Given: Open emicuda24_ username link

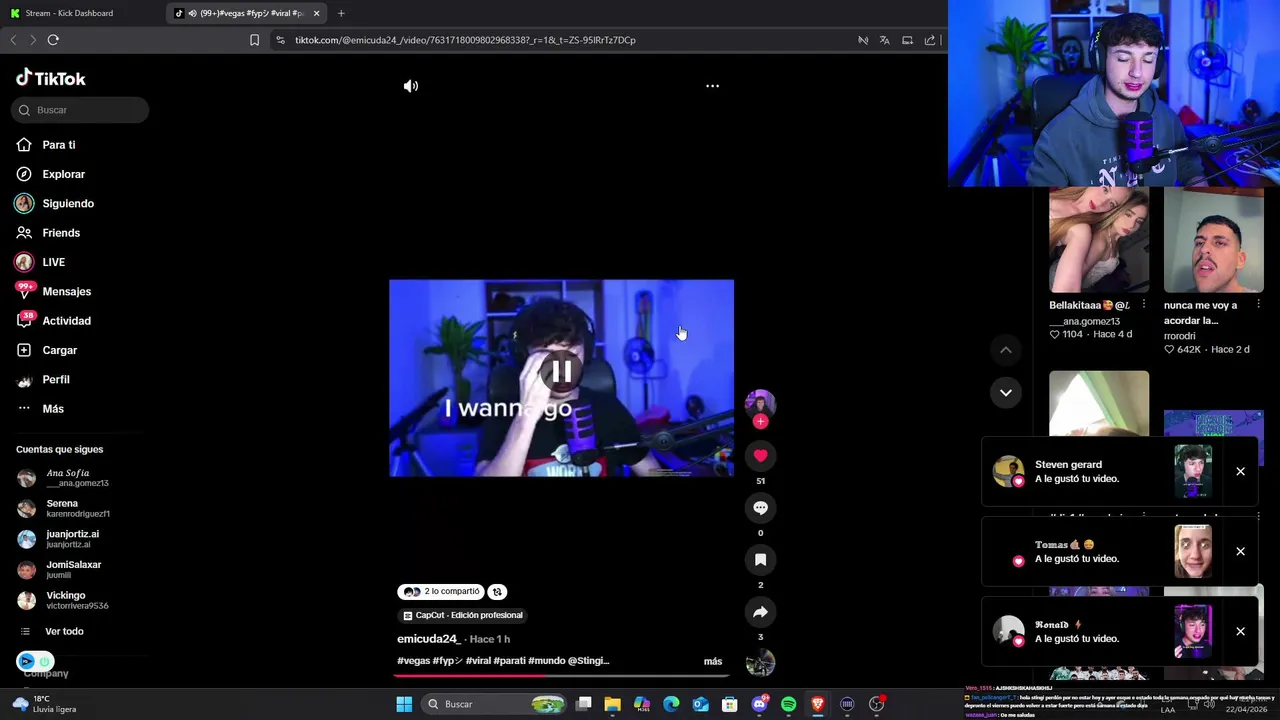Looking at the screenshot, I should (428, 639).
